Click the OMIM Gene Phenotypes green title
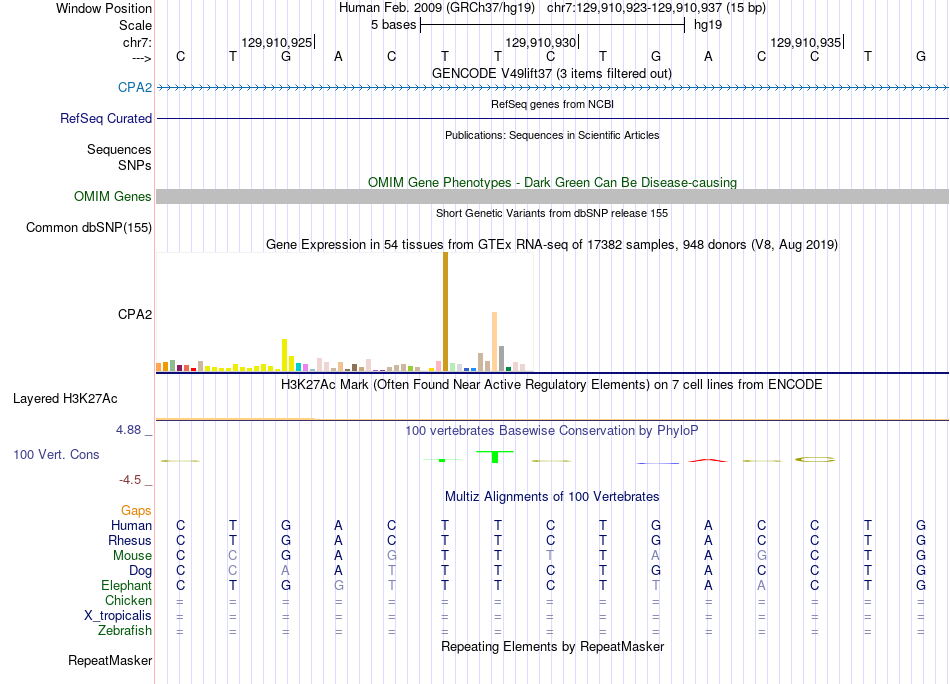Image resolution: width=950 pixels, height=684 pixels. pos(552,182)
